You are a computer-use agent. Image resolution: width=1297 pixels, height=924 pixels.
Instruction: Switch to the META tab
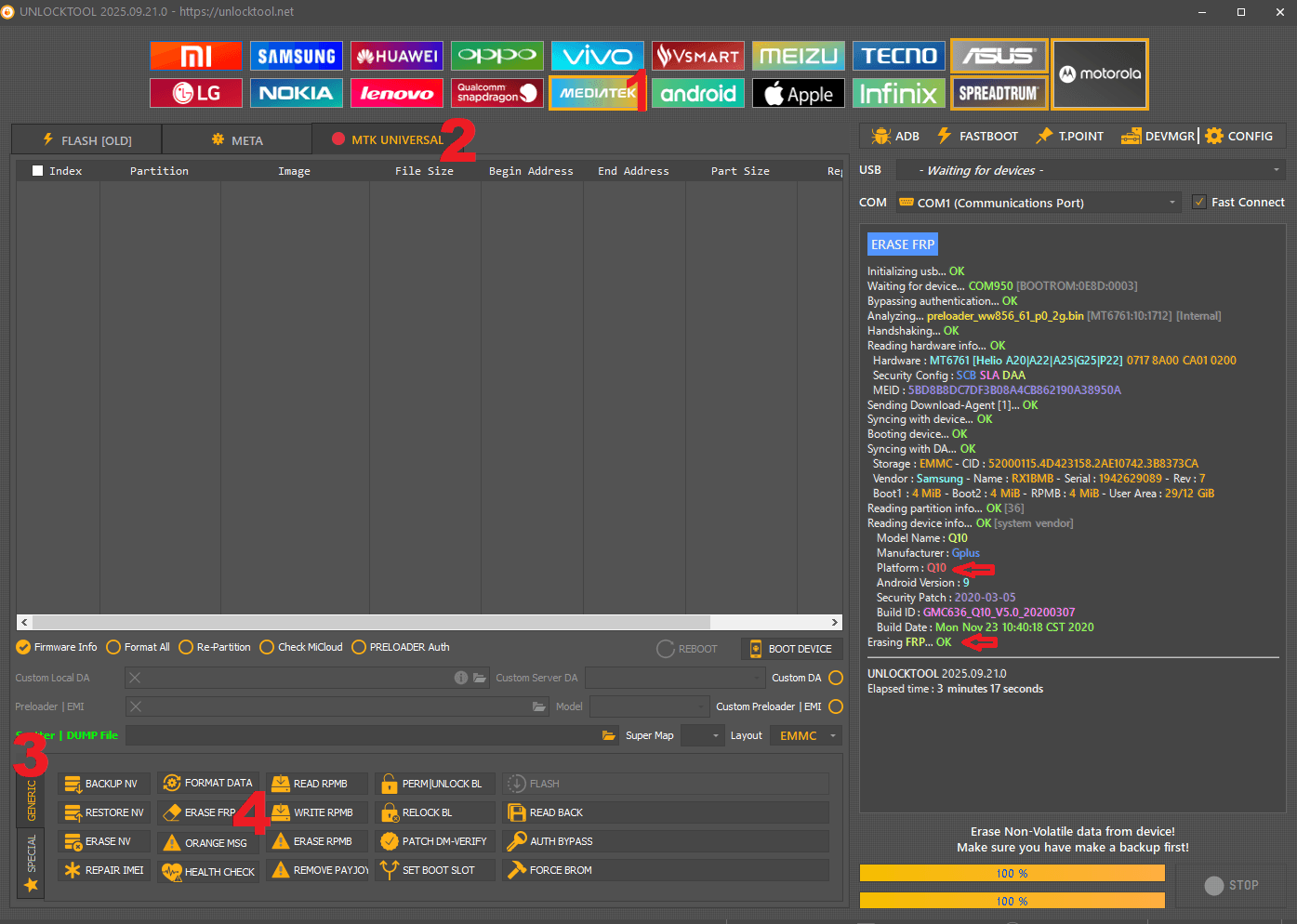237,140
